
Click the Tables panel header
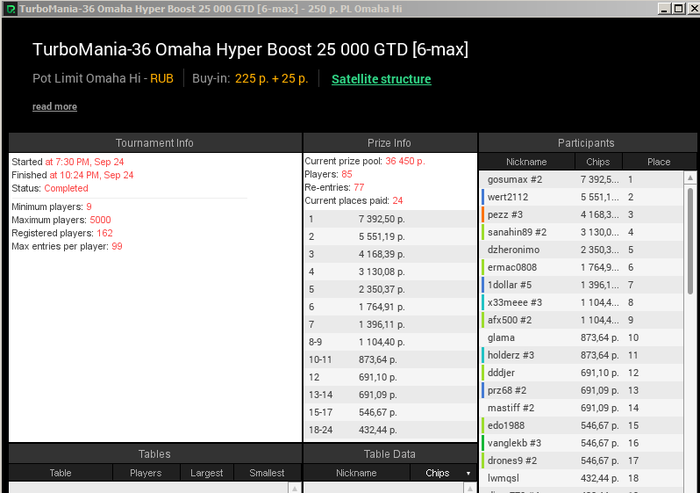[154, 454]
